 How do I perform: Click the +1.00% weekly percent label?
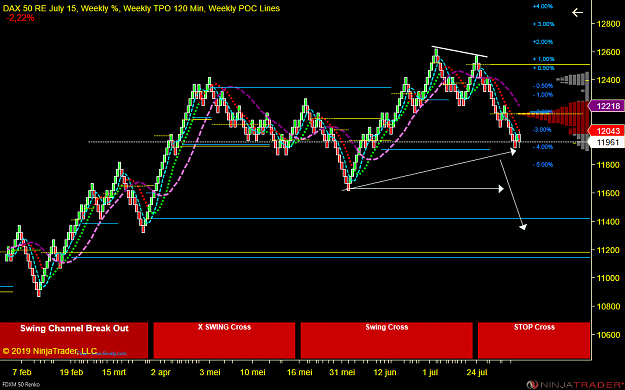click(x=544, y=59)
